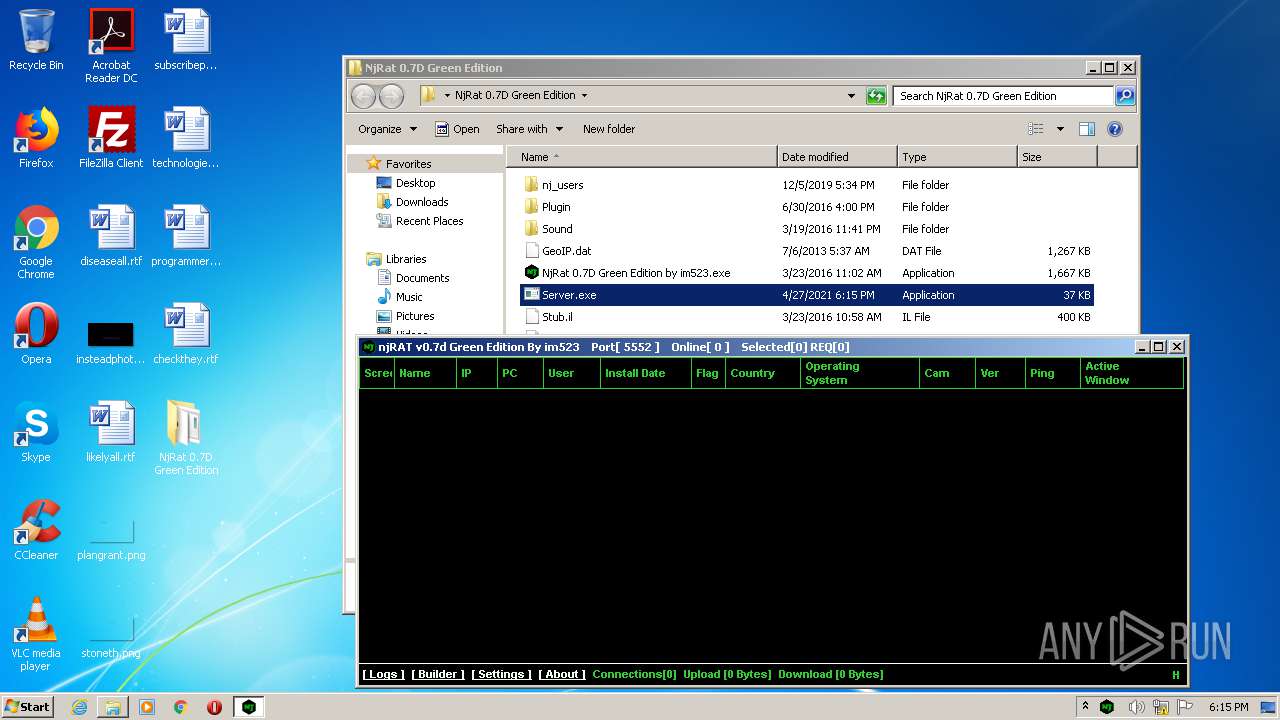This screenshot has width=1280, height=720.
Task: Click Internet Explorer taskbar icon
Action: [79, 707]
